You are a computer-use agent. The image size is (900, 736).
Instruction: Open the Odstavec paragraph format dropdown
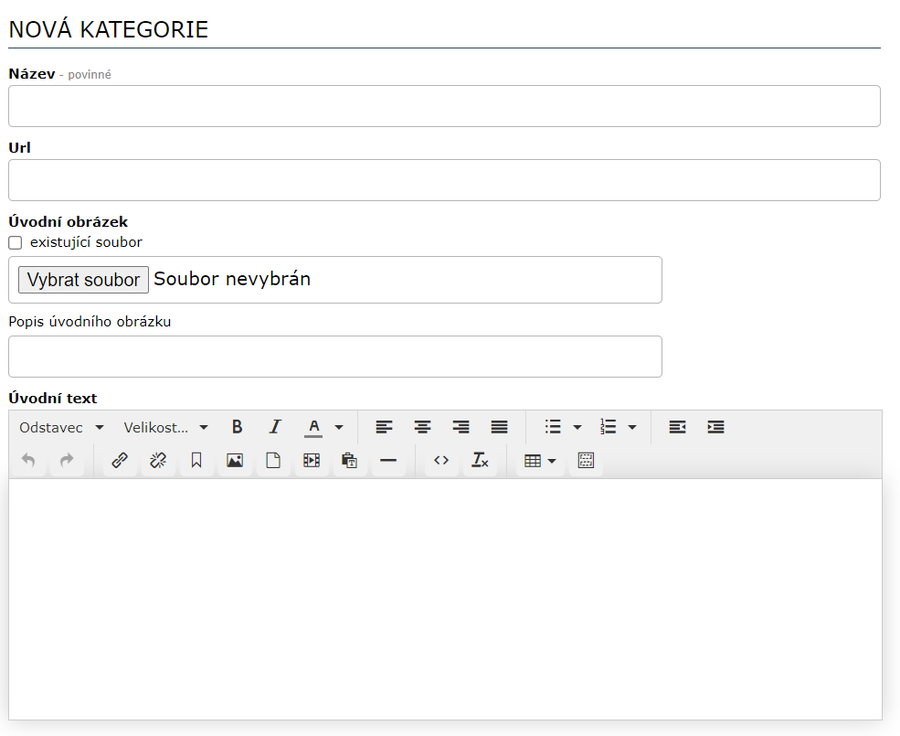tap(61, 427)
